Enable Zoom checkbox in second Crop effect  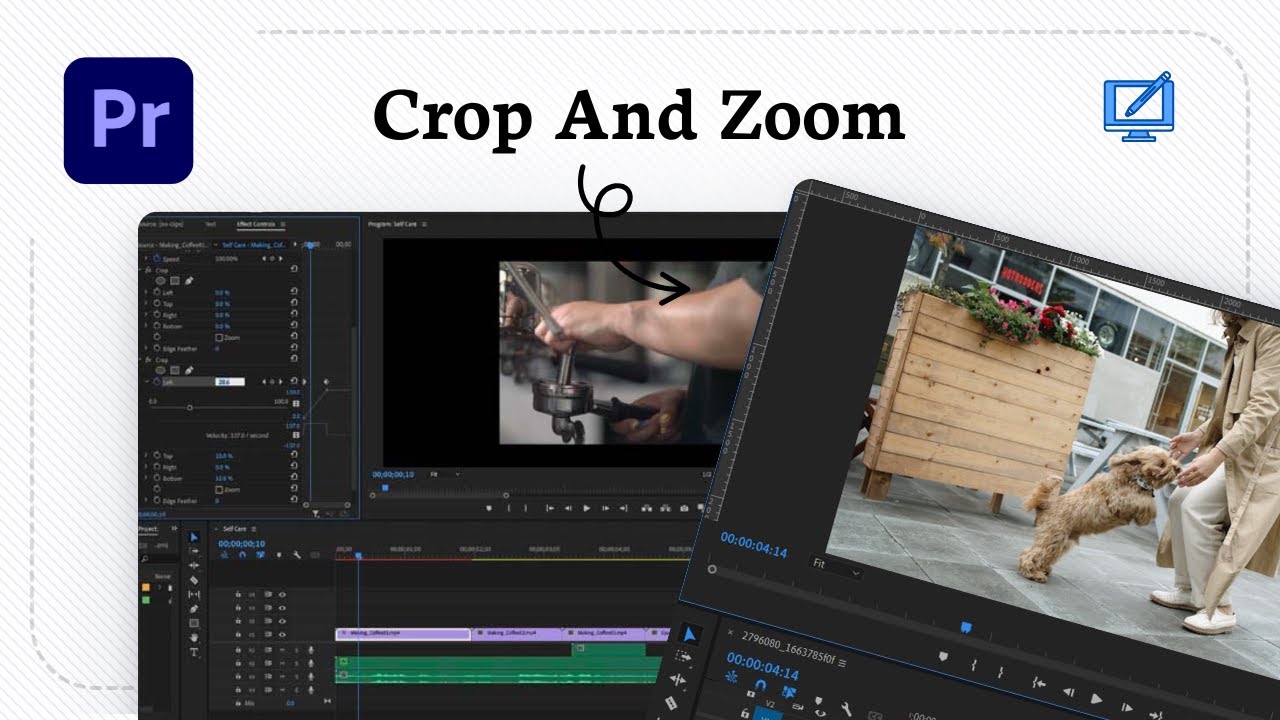click(x=219, y=490)
